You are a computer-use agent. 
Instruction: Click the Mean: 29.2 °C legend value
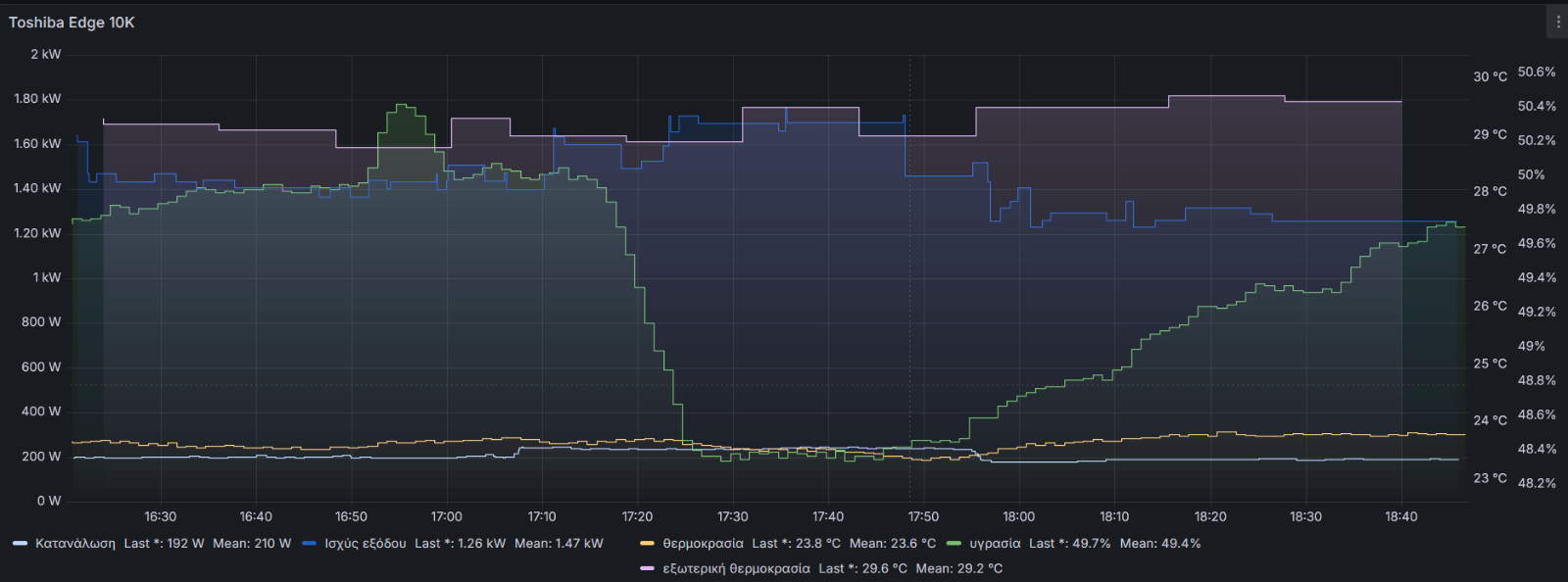click(959, 568)
